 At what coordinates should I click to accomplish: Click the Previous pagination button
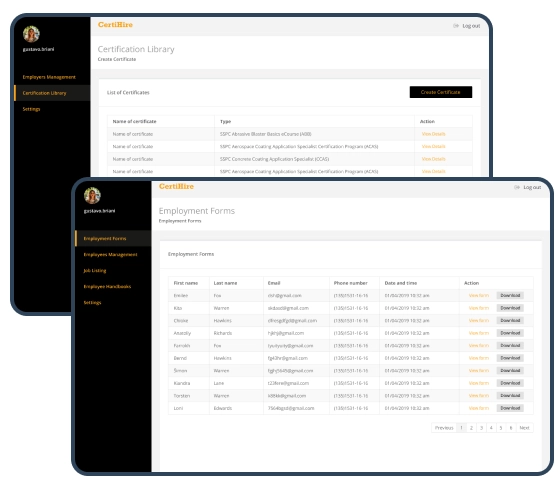444,428
